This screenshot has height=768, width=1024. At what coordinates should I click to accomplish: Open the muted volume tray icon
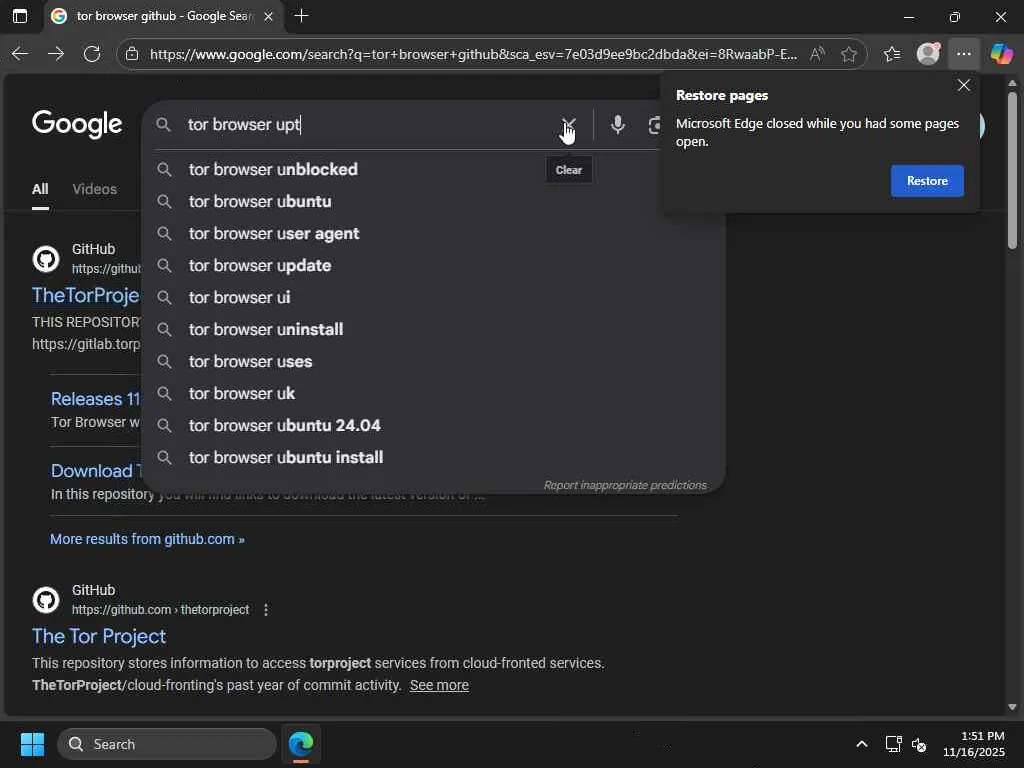919,744
